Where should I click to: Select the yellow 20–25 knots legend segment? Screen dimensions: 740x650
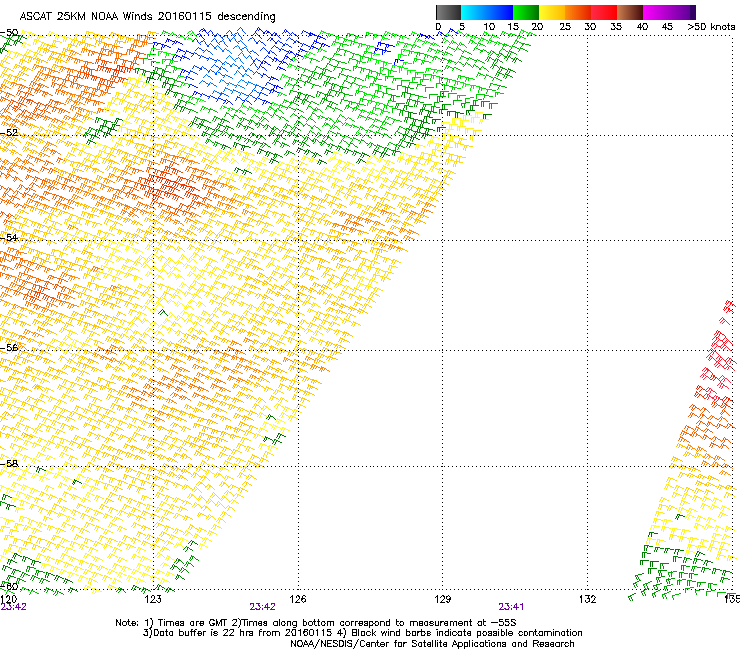[x=552, y=12]
